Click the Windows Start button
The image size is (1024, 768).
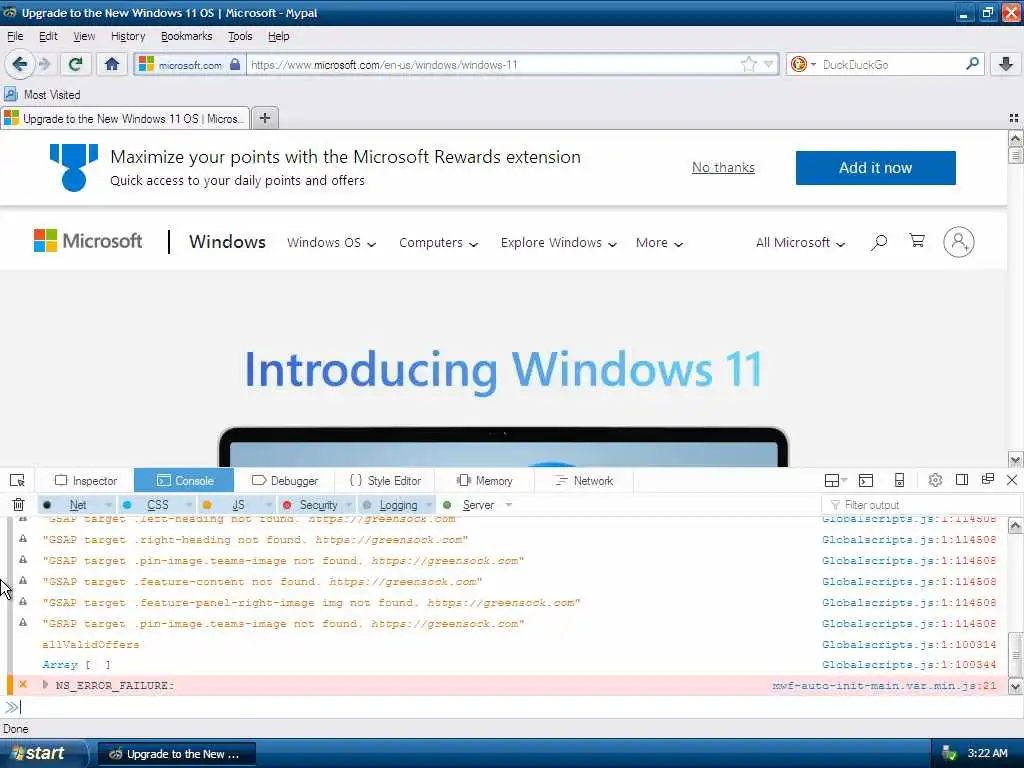pos(42,754)
